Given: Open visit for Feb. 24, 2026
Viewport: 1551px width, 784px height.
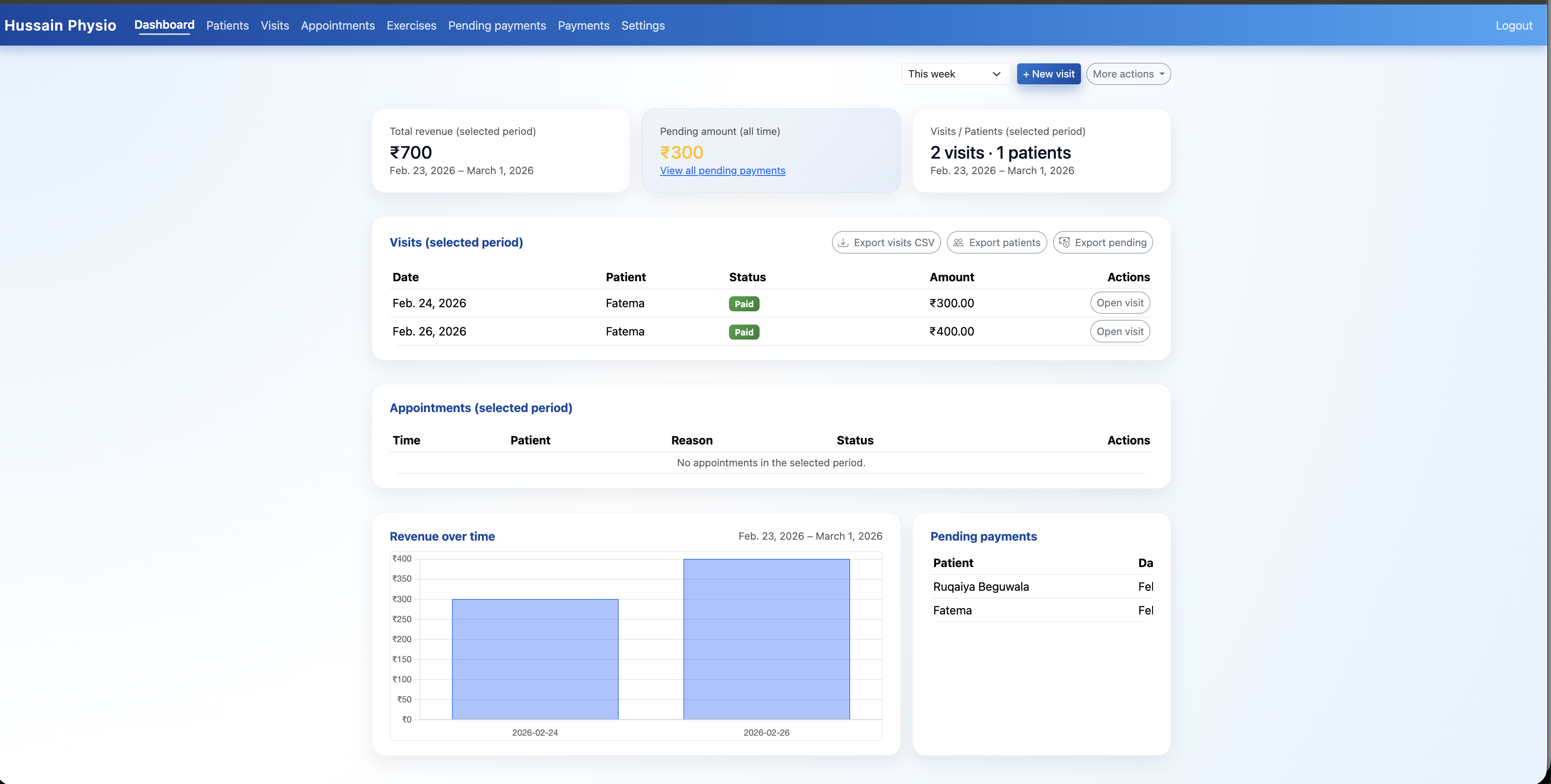Looking at the screenshot, I should 1119,303.
